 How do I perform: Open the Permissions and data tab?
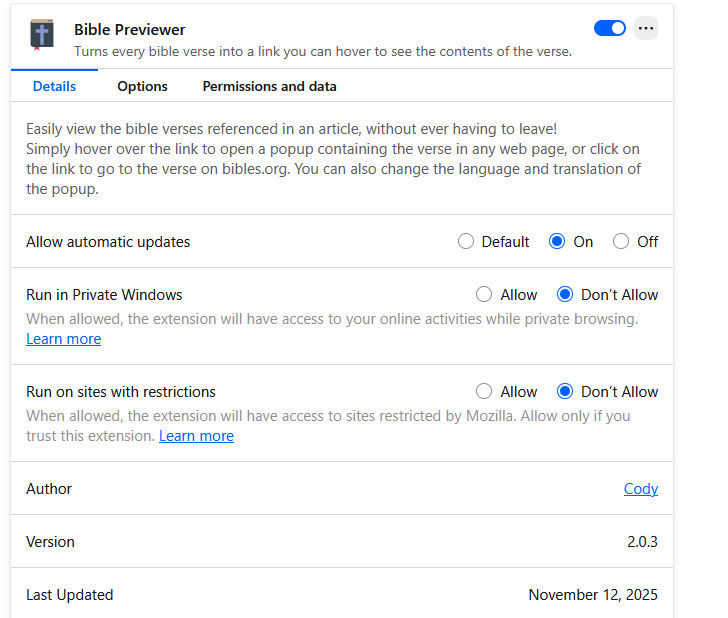[x=269, y=86]
